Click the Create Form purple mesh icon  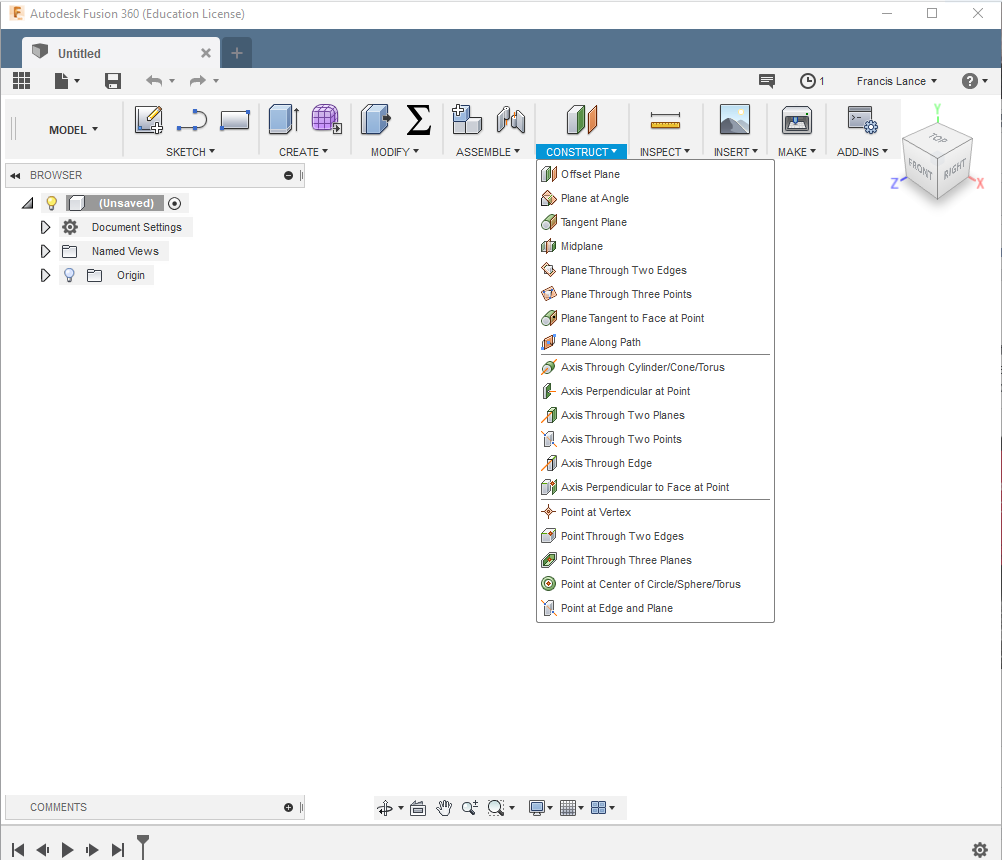327,120
